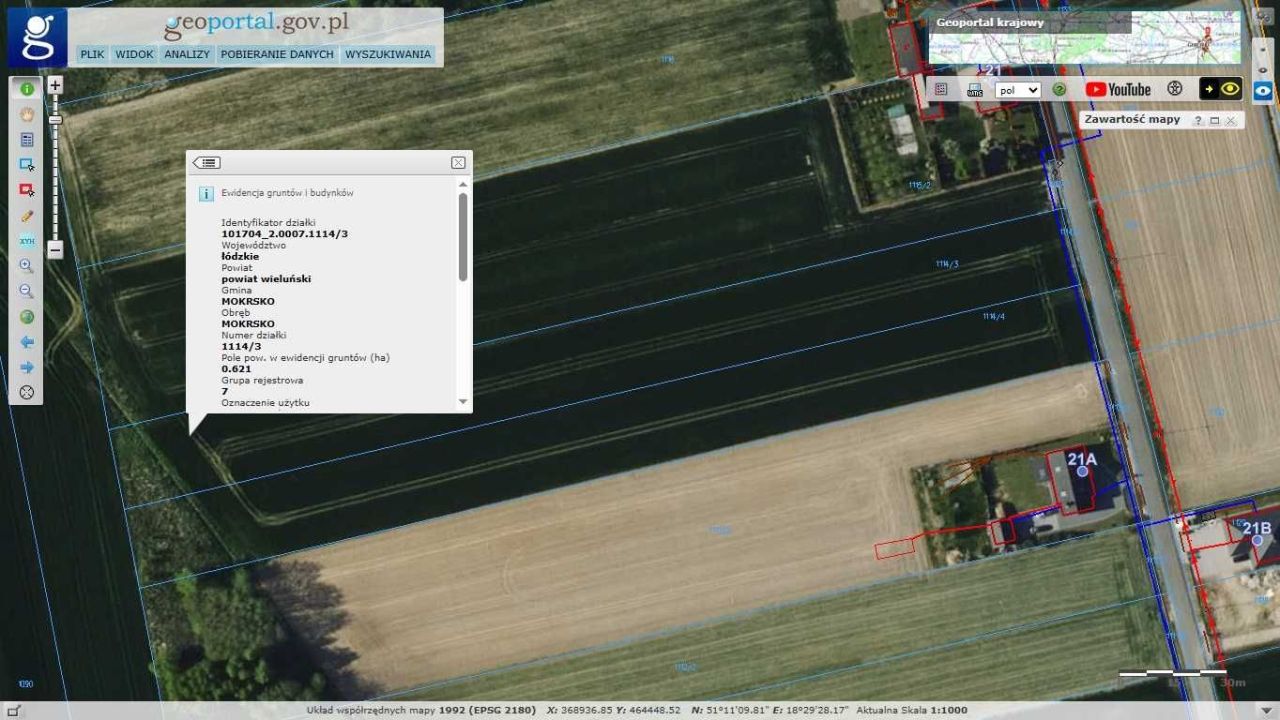Click the info popup scrollbar thumb
The image size is (1280, 720).
463,237
